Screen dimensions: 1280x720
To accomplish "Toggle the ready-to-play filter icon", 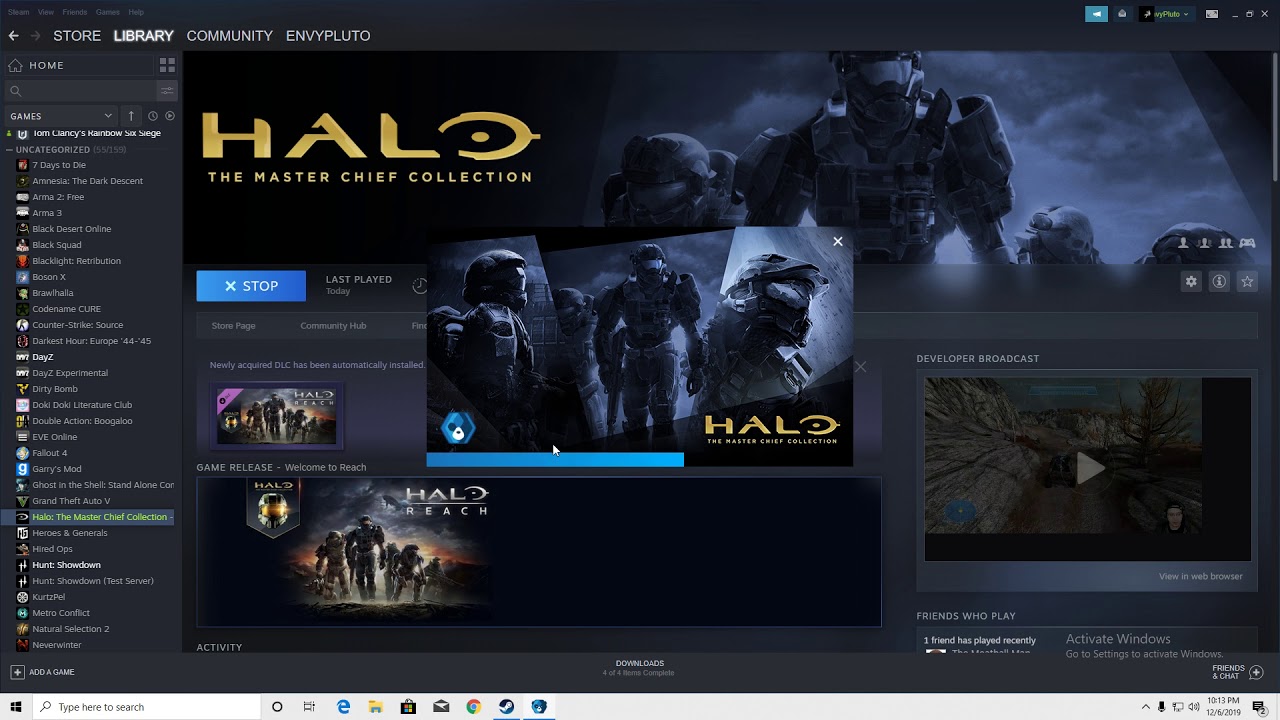I will pyautogui.click(x=170, y=116).
